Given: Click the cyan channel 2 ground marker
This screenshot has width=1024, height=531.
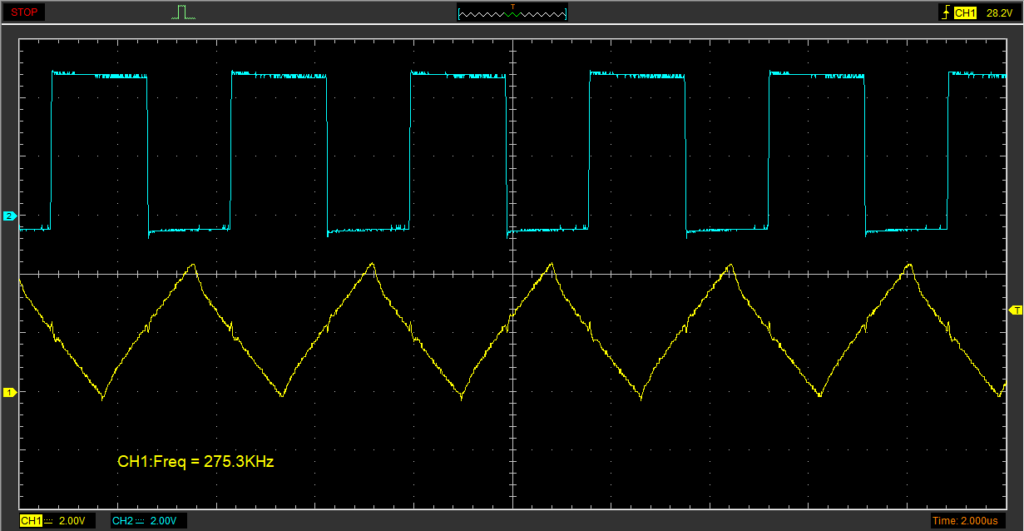Looking at the screenshot, I should [x=9, y=216].
